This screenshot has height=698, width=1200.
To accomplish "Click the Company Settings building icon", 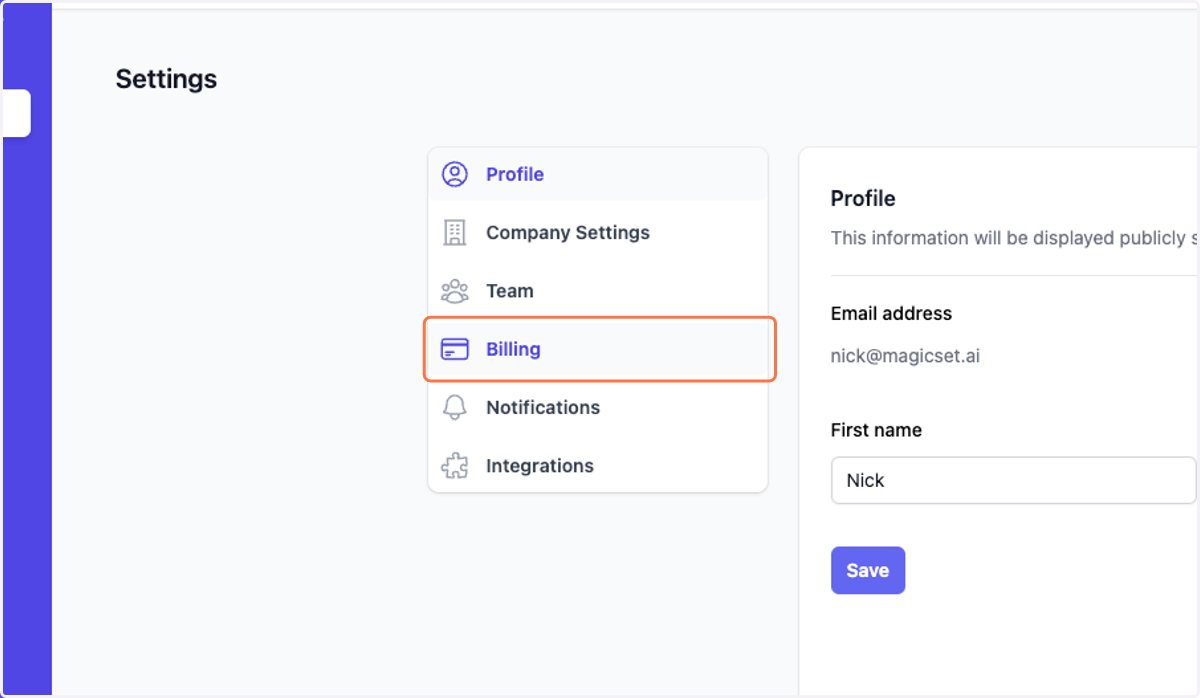I will [x=455, y=233].
